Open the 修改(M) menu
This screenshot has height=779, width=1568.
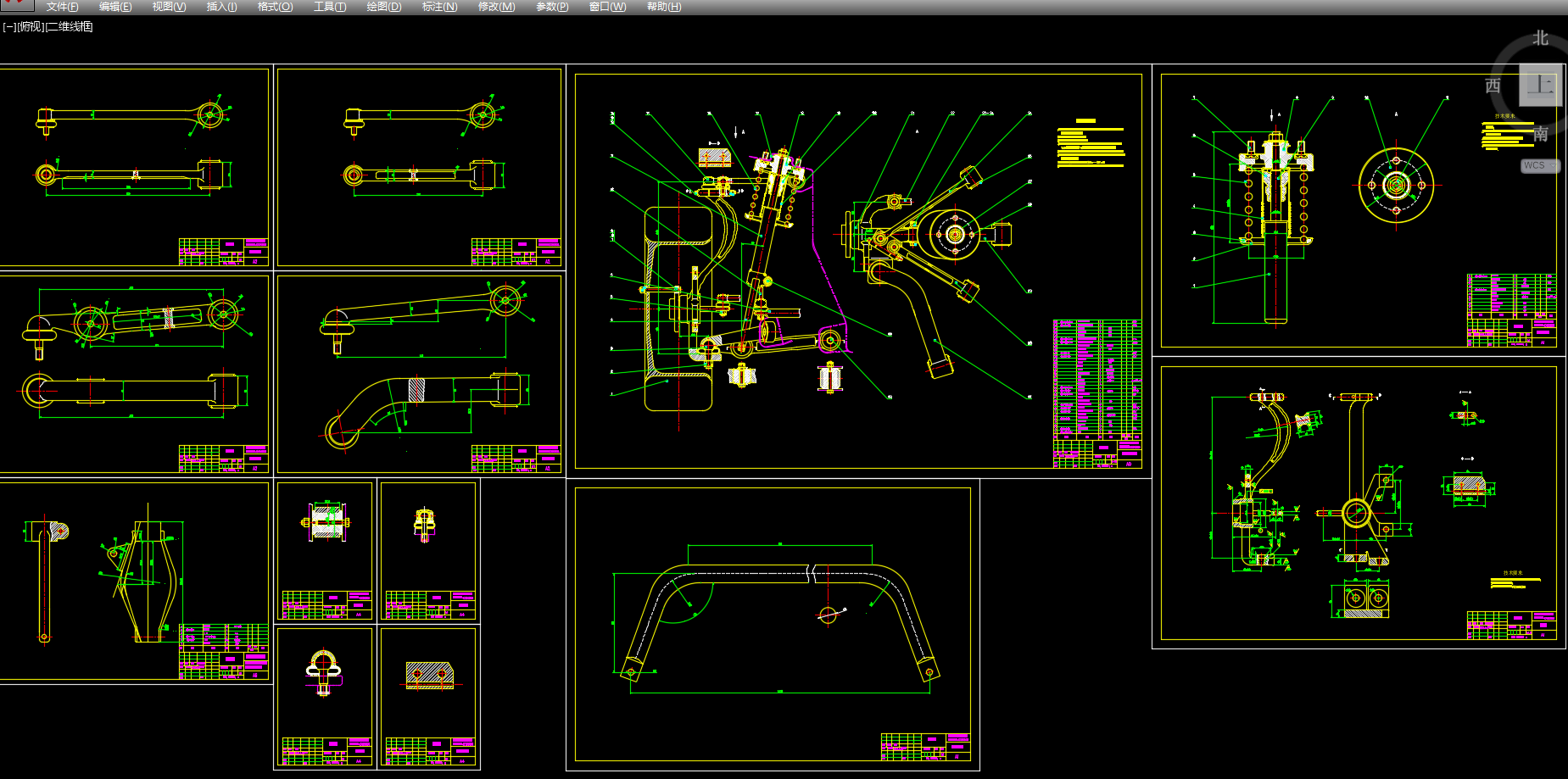(x=496, y=7)
